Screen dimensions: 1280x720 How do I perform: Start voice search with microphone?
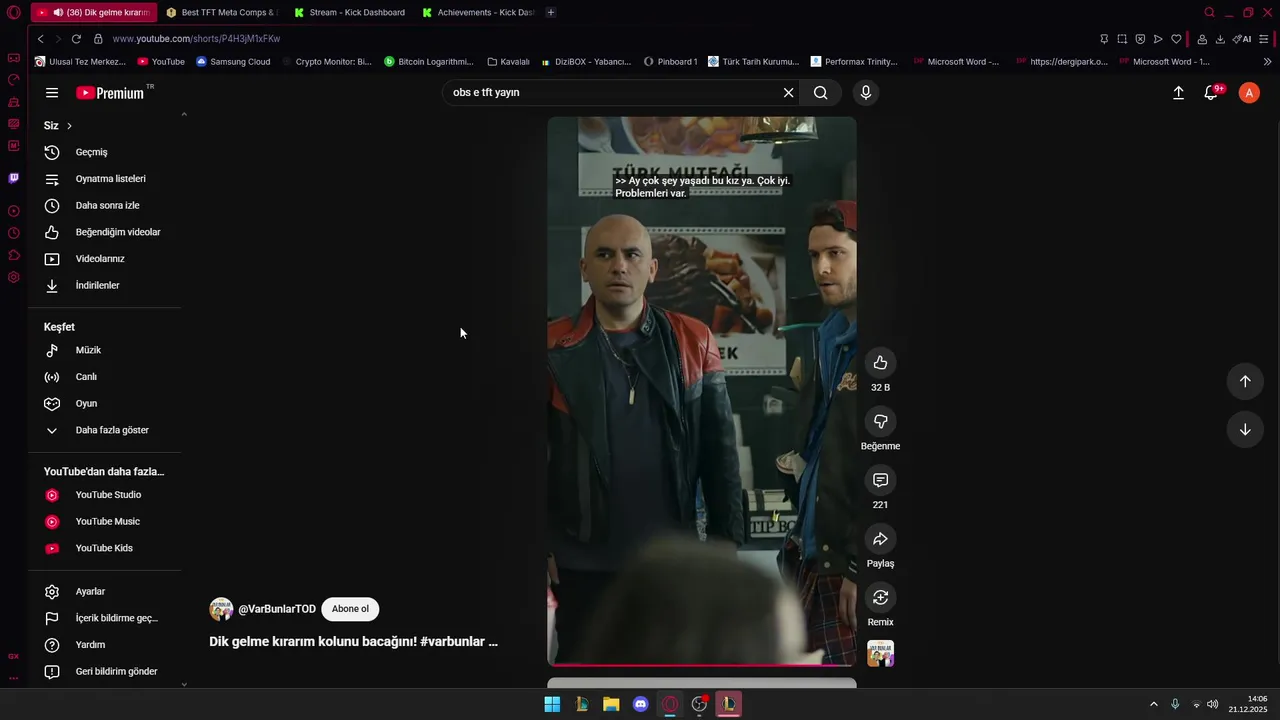(x=866, y=93)
